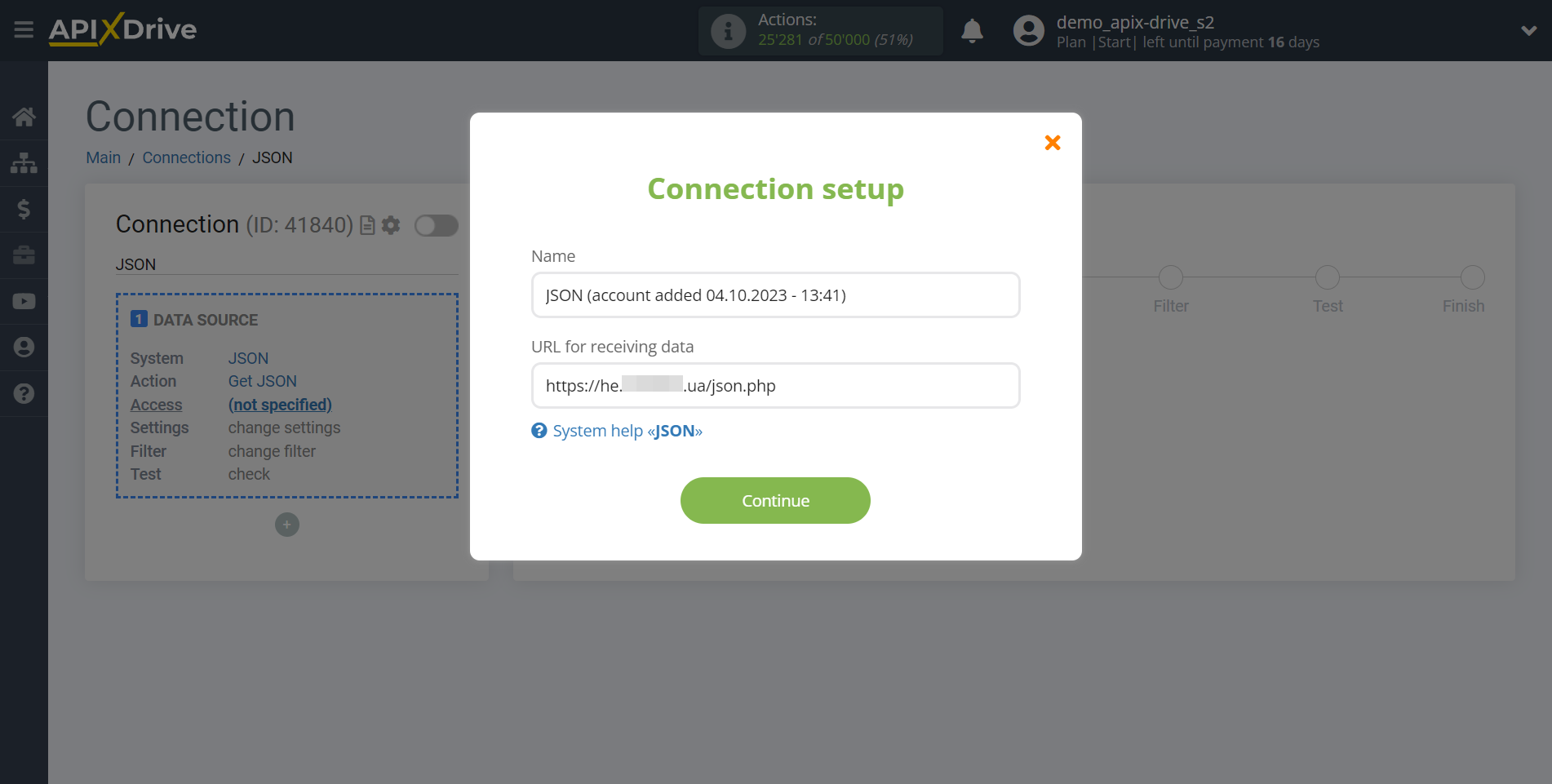Open the help question-mark sidebar icon
This screenshot has width=1552, height=784.
coord(24,393)
